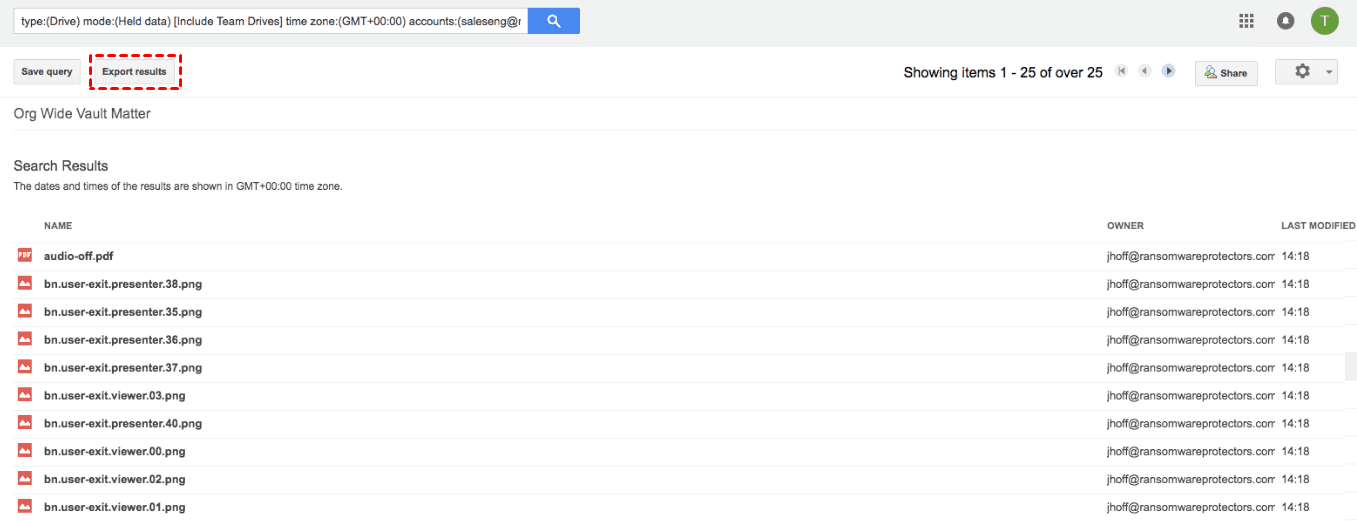Click the blue search magnifier button
The width and height of the screenshot is (1357, 521).
point(553,20)
